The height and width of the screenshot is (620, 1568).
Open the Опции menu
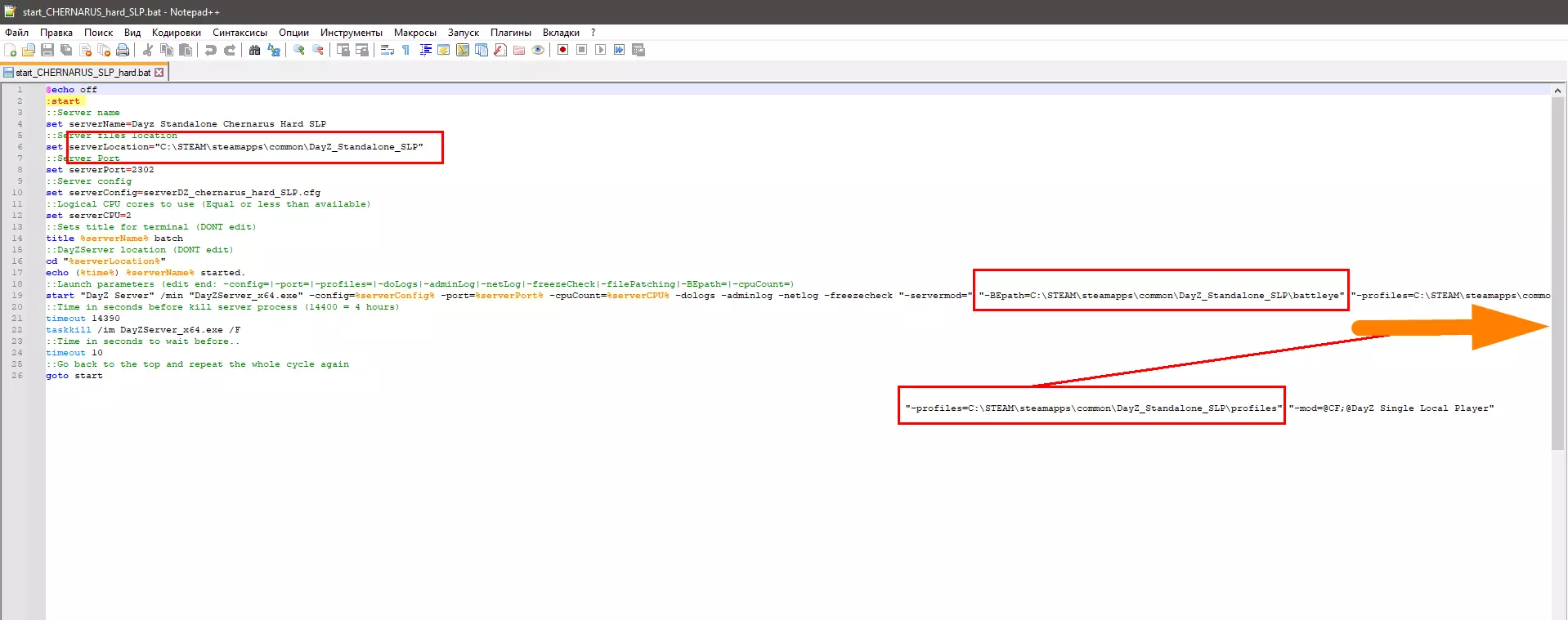pos(293,33)
